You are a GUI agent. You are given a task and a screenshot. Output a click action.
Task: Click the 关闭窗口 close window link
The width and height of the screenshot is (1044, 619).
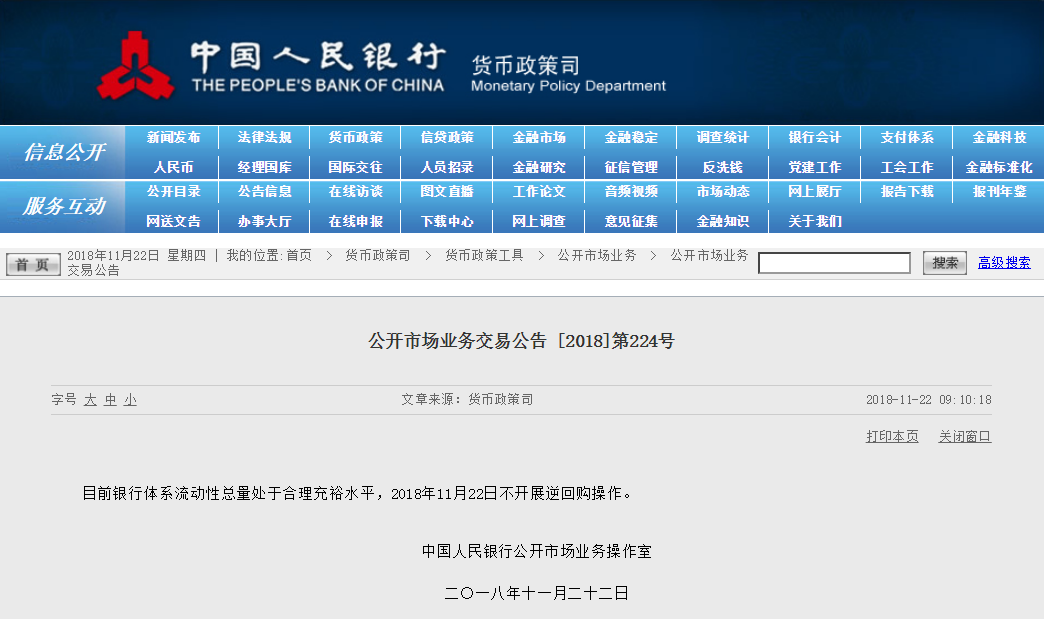pyautogui.click(x=964, y=437)
